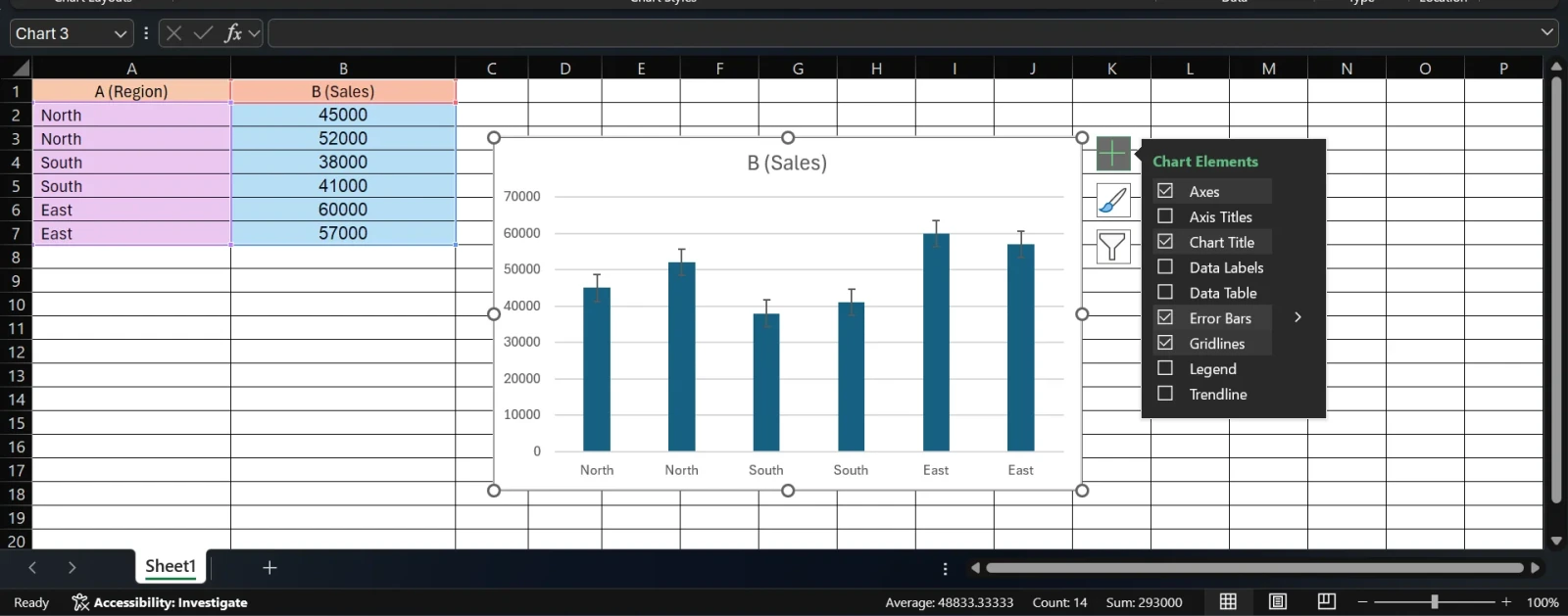Switch to Page Layout view
Viewport: 1568px width, 616px height.
1278,601
